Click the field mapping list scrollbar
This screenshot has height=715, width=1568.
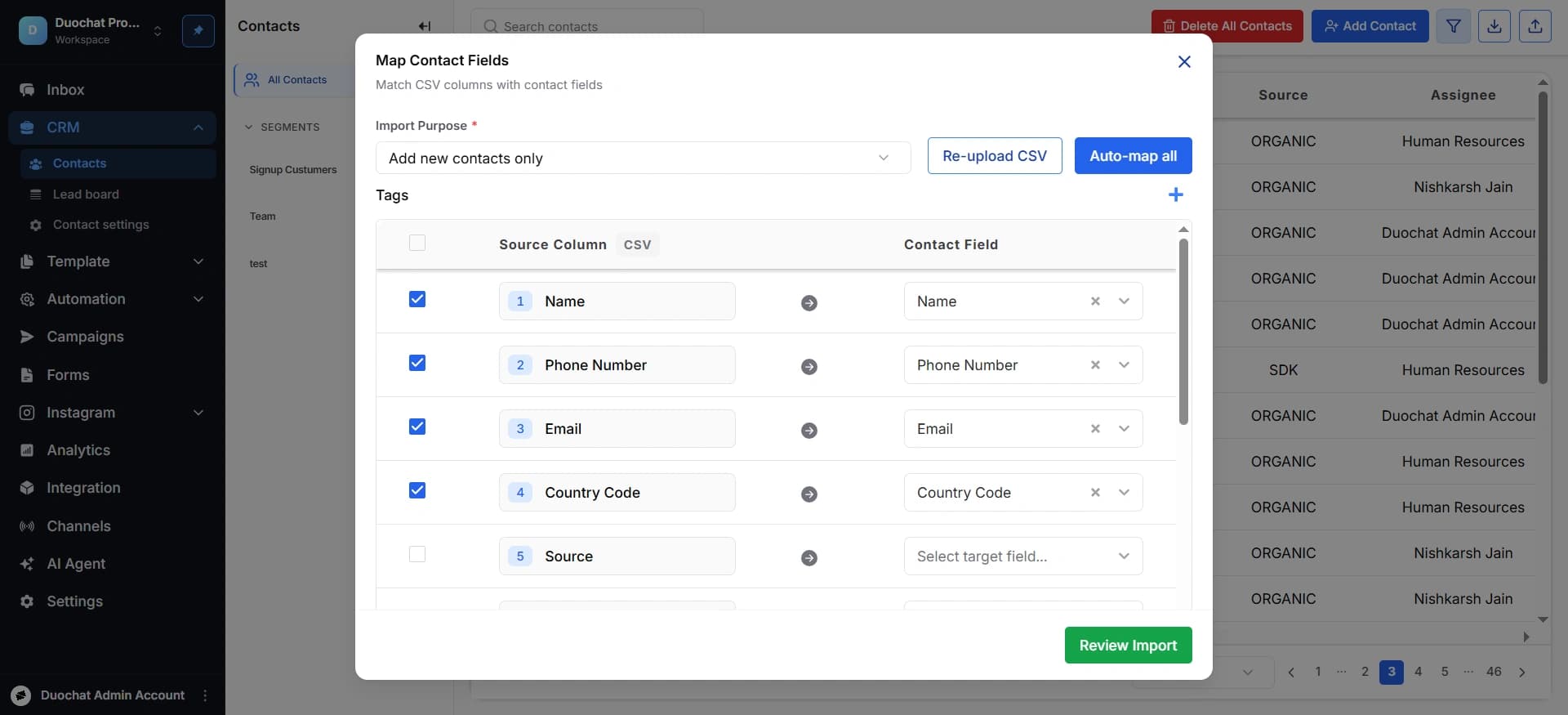[1183, 332]
